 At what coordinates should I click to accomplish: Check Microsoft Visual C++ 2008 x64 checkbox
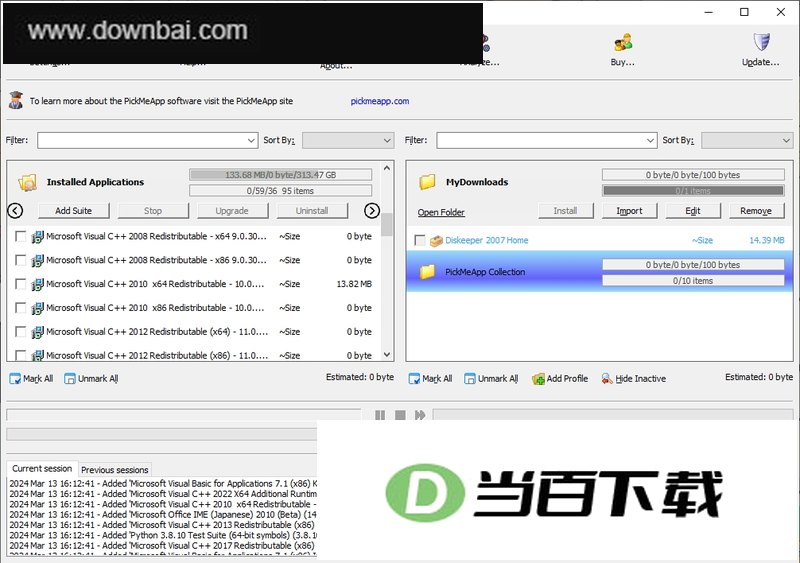tap(20, 236)
